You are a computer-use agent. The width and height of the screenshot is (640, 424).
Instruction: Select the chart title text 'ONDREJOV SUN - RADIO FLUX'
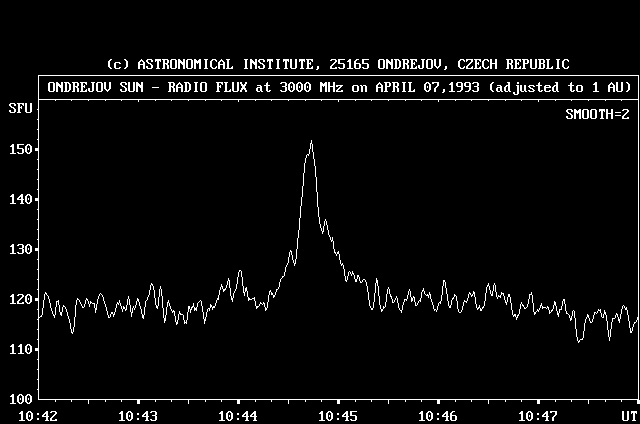146,87
